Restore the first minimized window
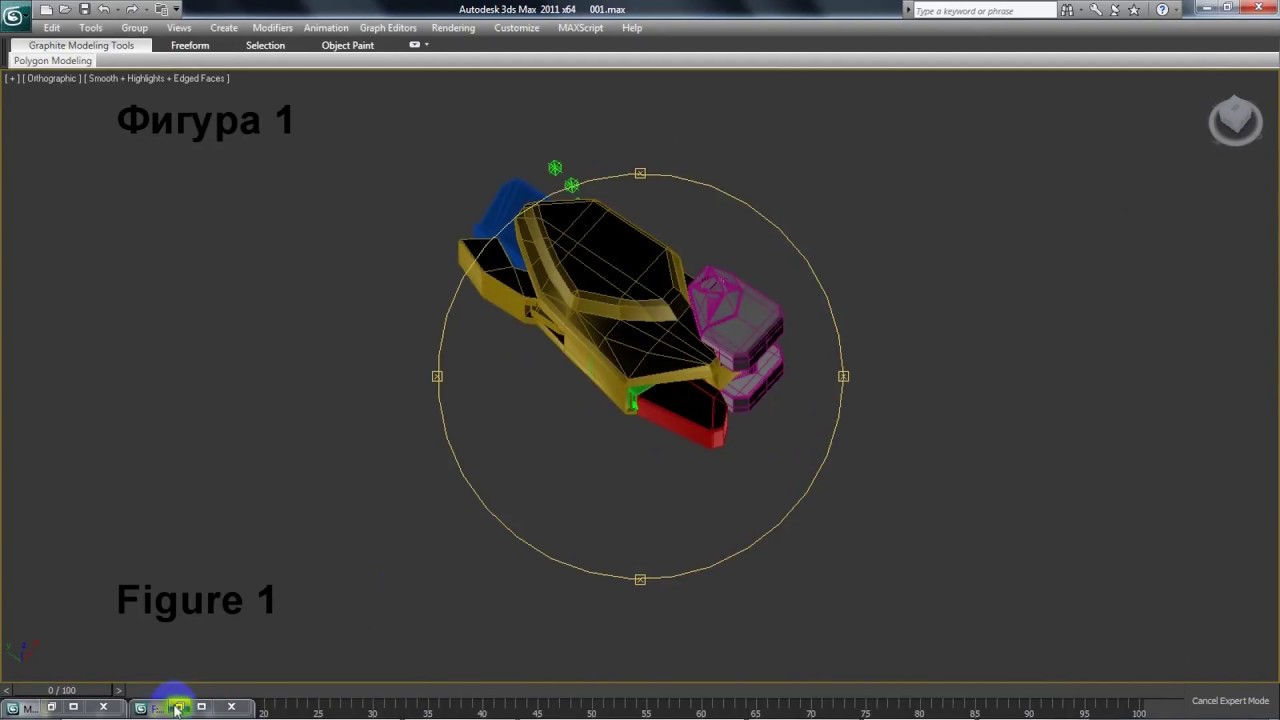 point(52,707)
